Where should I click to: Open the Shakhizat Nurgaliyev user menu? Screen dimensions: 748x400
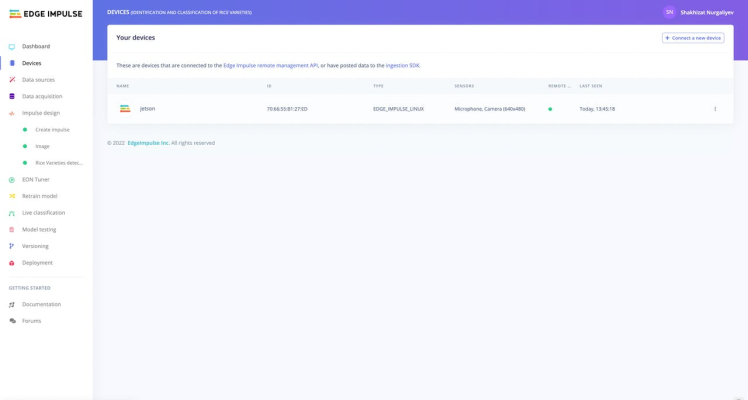point(706,12)
